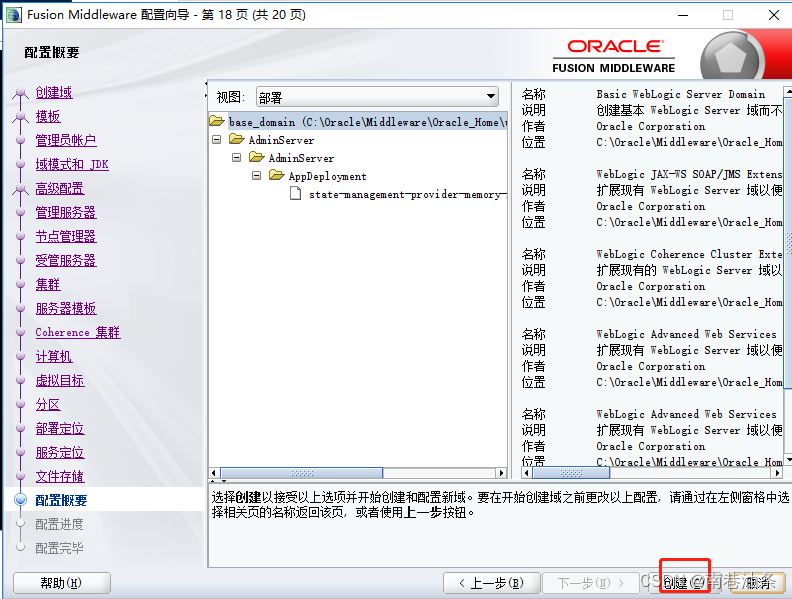This screenshot has width=792, height=599.
Task: Open the 高级配置 step
Action: tap(60, 188)
